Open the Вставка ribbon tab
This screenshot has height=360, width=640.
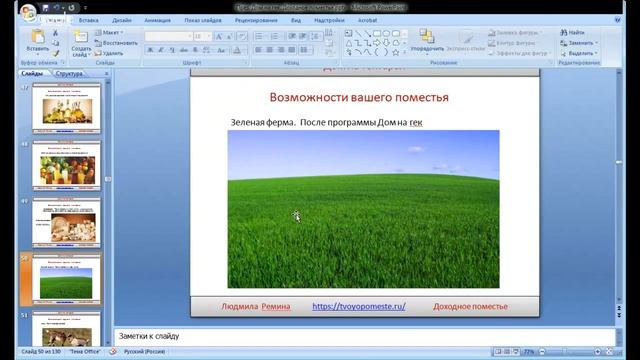(89, 20)
